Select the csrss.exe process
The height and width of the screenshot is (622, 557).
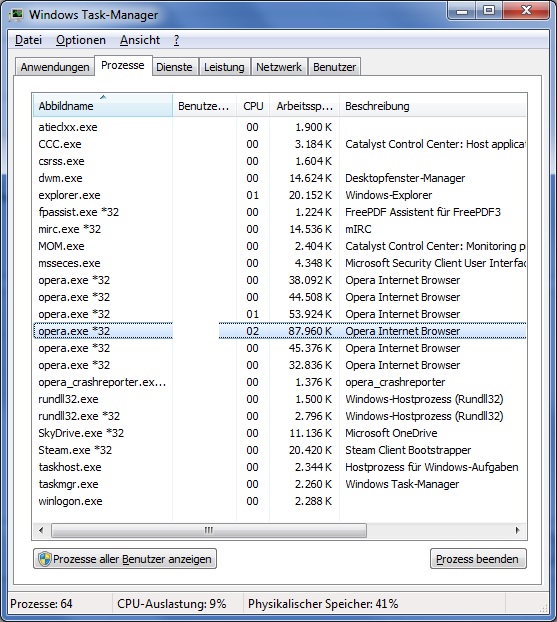pyautogui.click(x=280, y=161)
